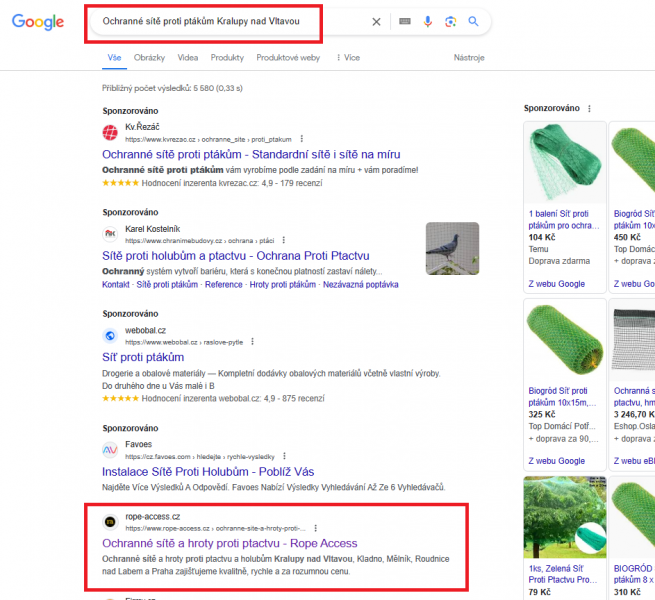Click the magnifying glass search icon
The image size is (655, 600).
pyautogui.click(x=473, y=21)
